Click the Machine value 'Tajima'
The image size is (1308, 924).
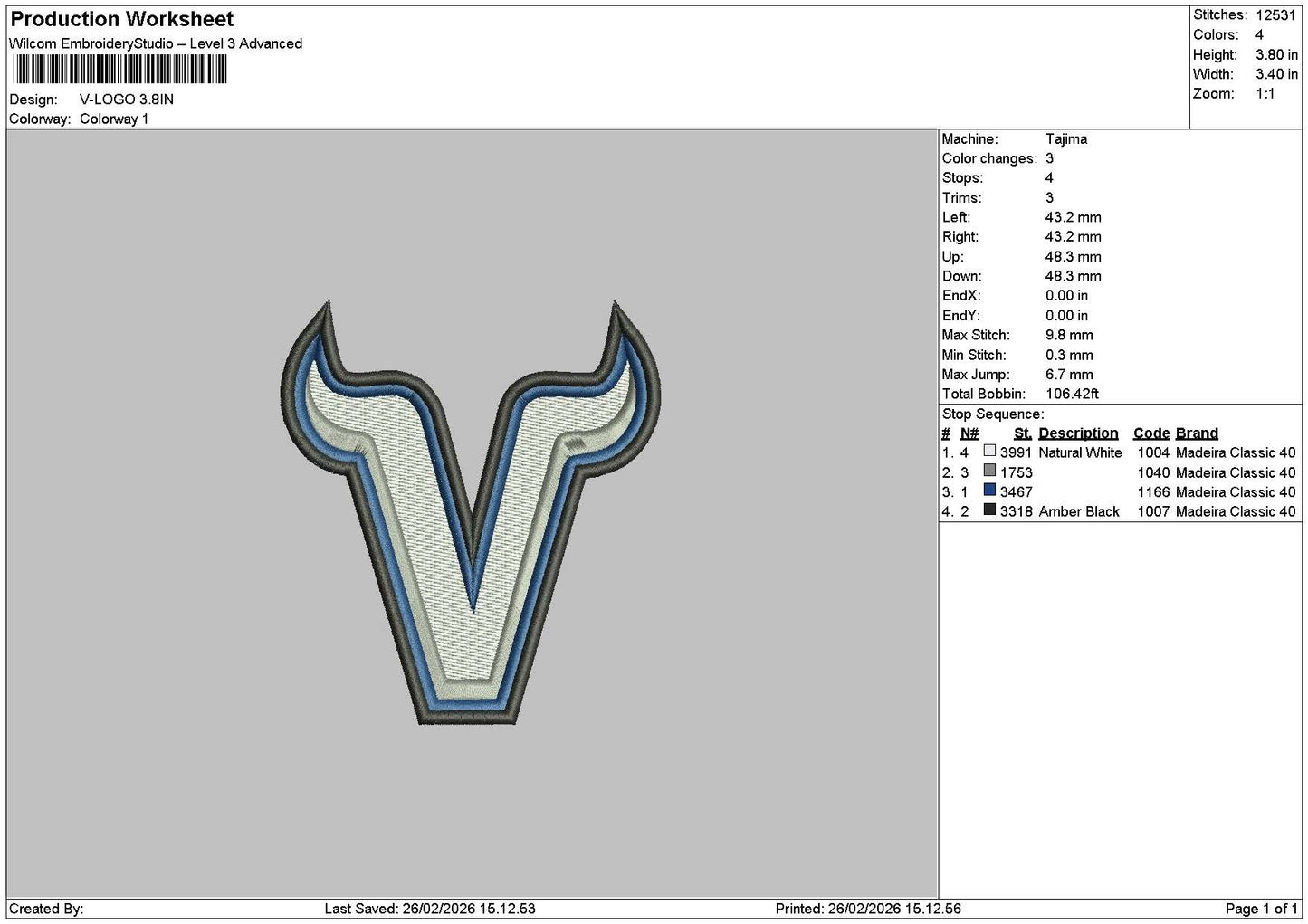1066,139
